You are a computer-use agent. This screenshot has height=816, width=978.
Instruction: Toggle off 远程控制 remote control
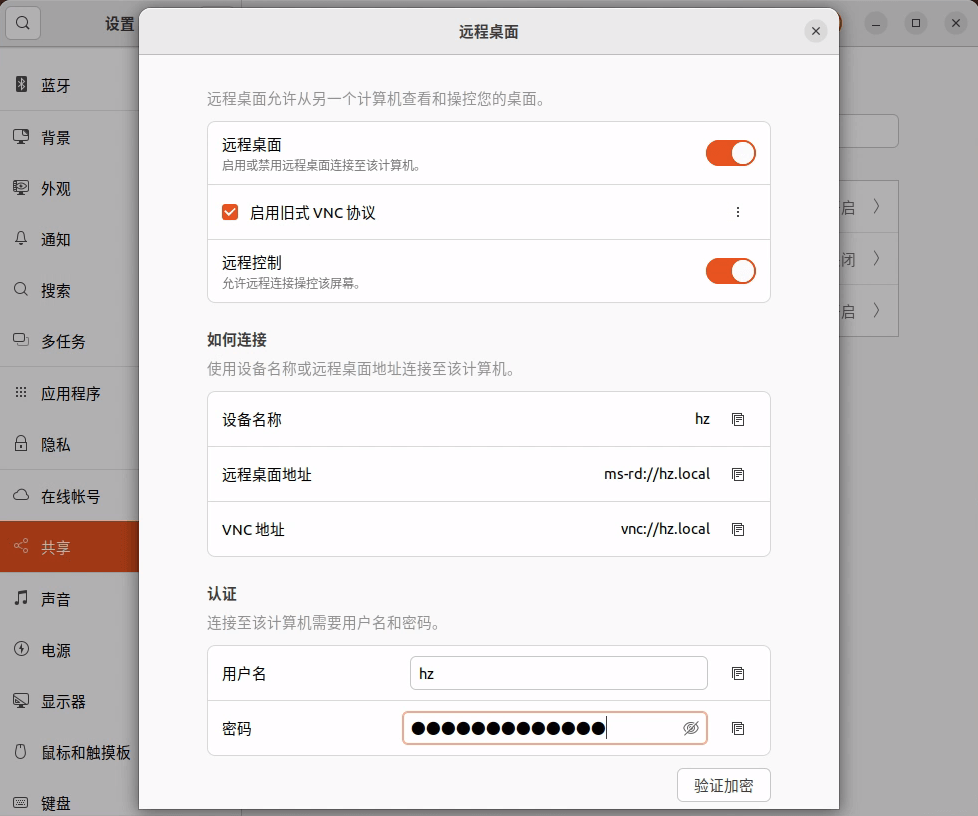tap(731, 270)
